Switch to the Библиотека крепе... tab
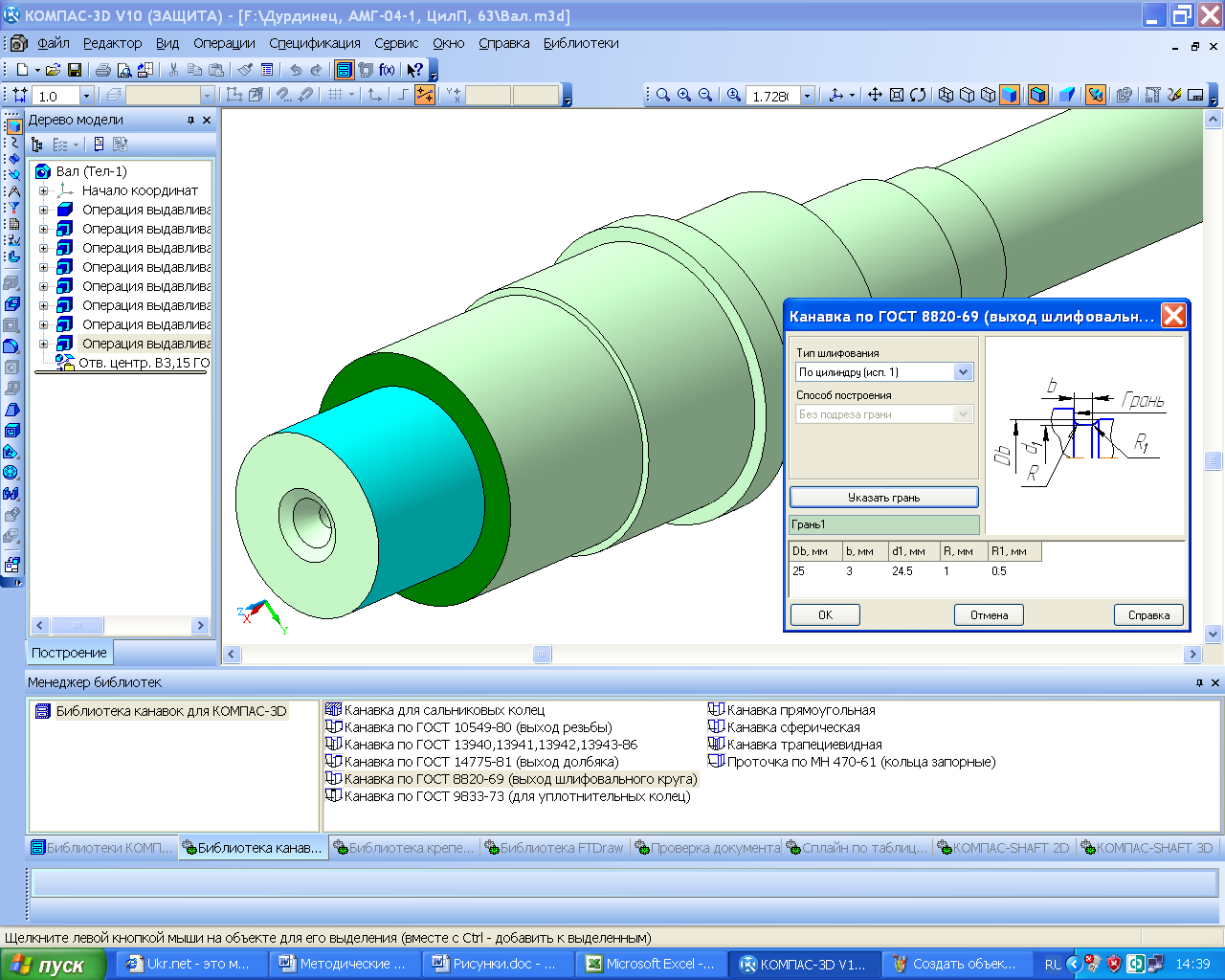 [403, 848]
